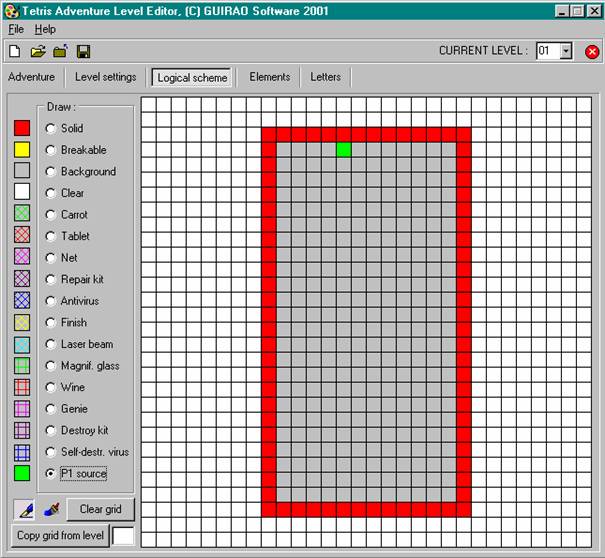Select the Antivirus radio button
This screenshot has height=558, width=605.
point(51,301)
